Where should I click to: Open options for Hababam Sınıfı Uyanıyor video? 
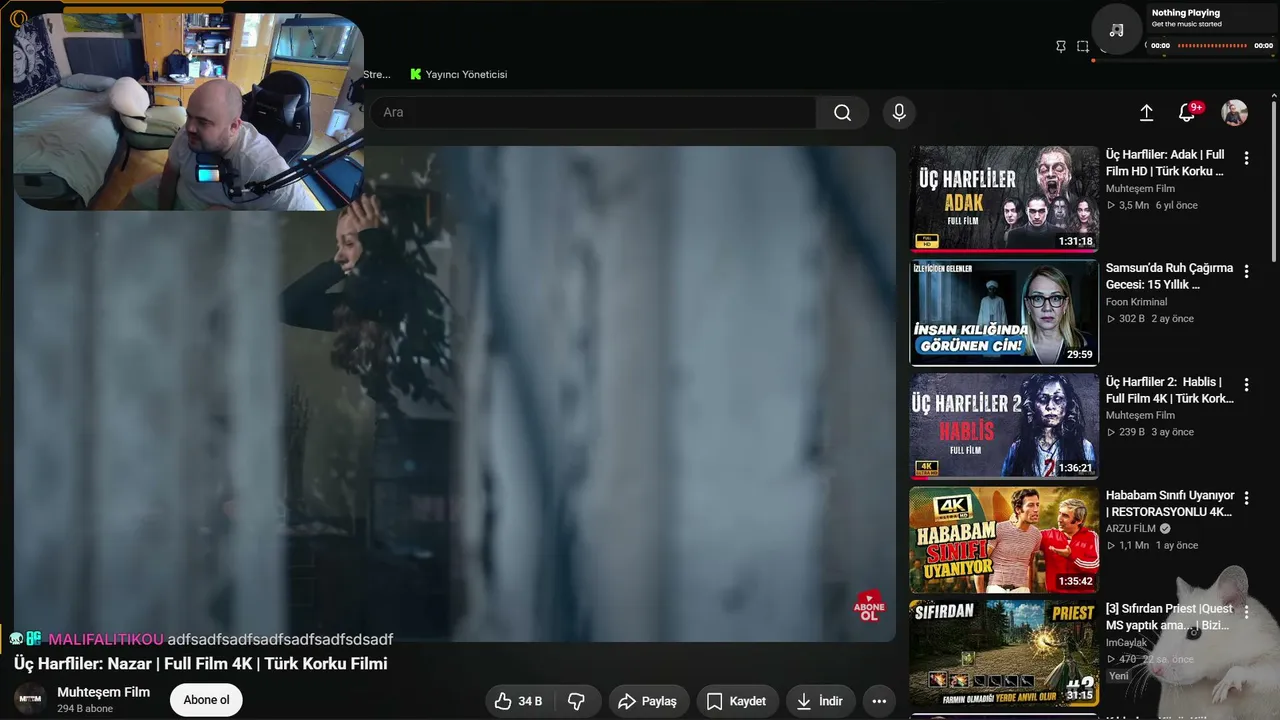point(1246,498)
